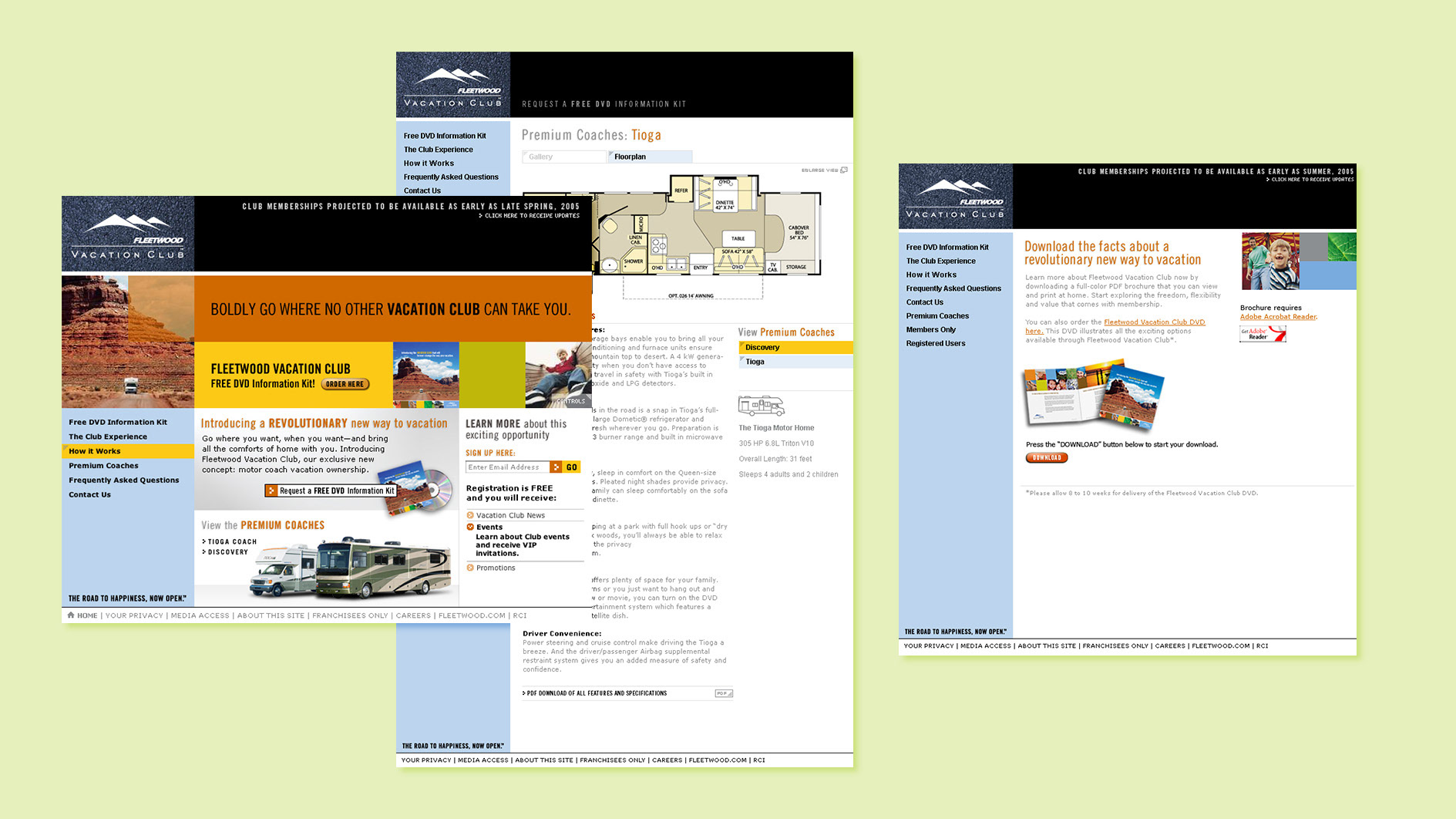Click Fleetwood.com in the Tioga page footer
Image resolution: width=1456 pixels, height=819 pixels.
pyautogui.click(x=718, y=760)
